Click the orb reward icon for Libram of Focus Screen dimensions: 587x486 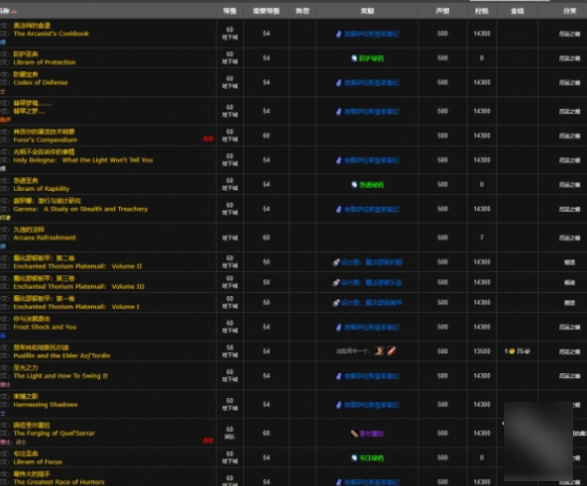pyautogui.click(x=354, y=458)
